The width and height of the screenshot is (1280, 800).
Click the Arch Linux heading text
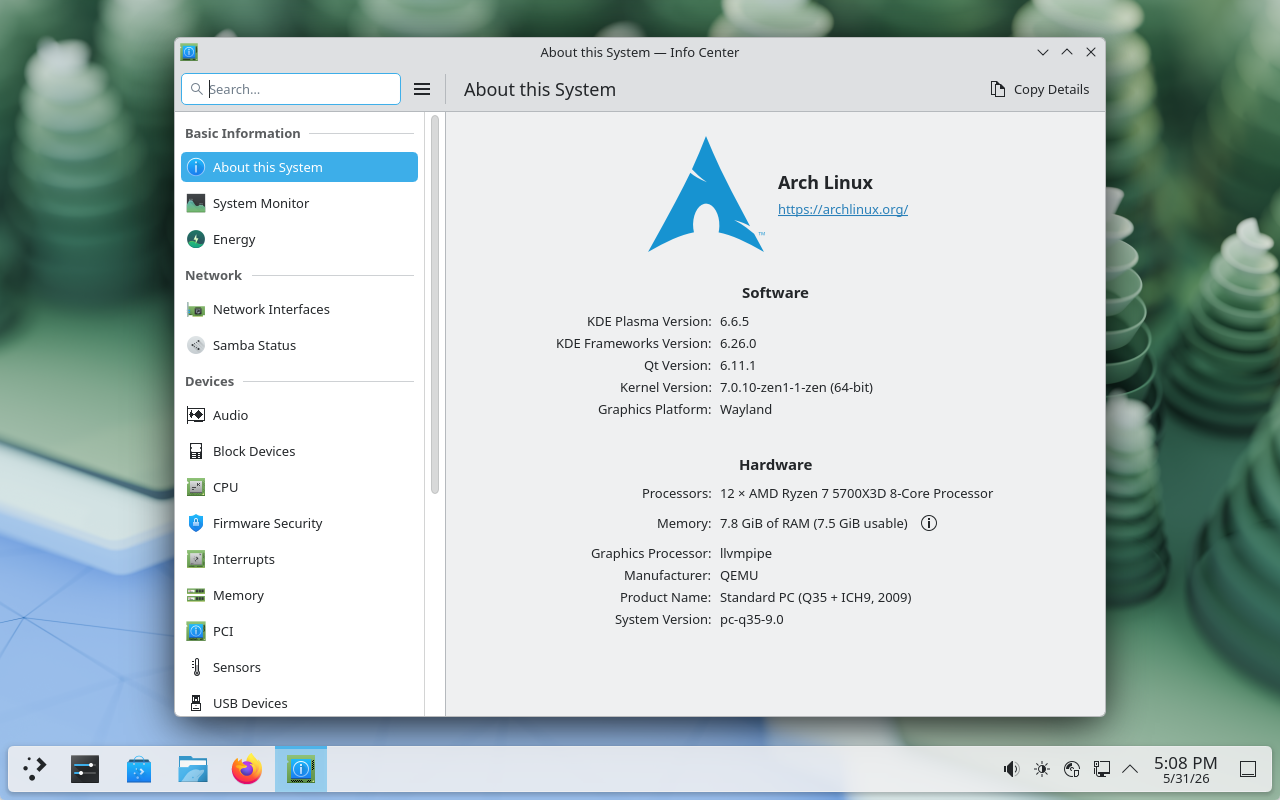825,182
